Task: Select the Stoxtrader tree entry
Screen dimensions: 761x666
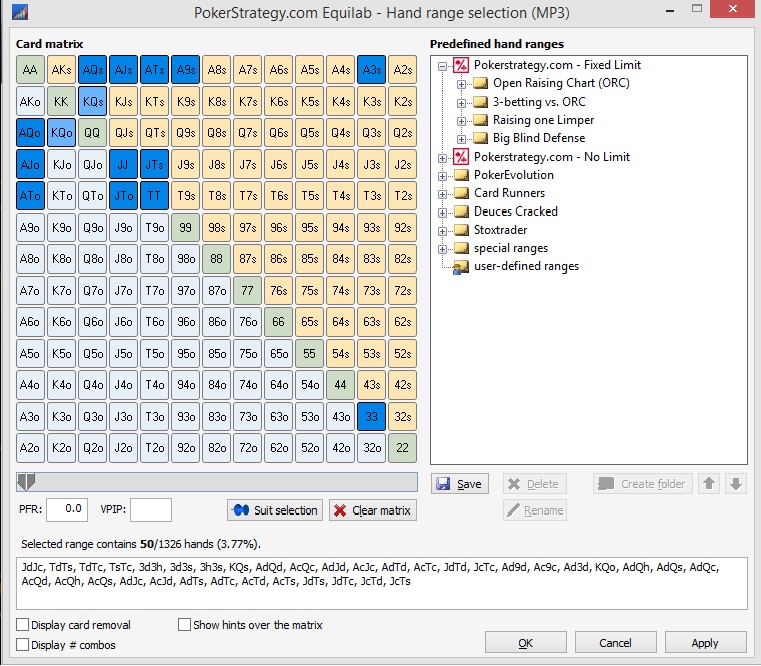Action: [500, 230]
